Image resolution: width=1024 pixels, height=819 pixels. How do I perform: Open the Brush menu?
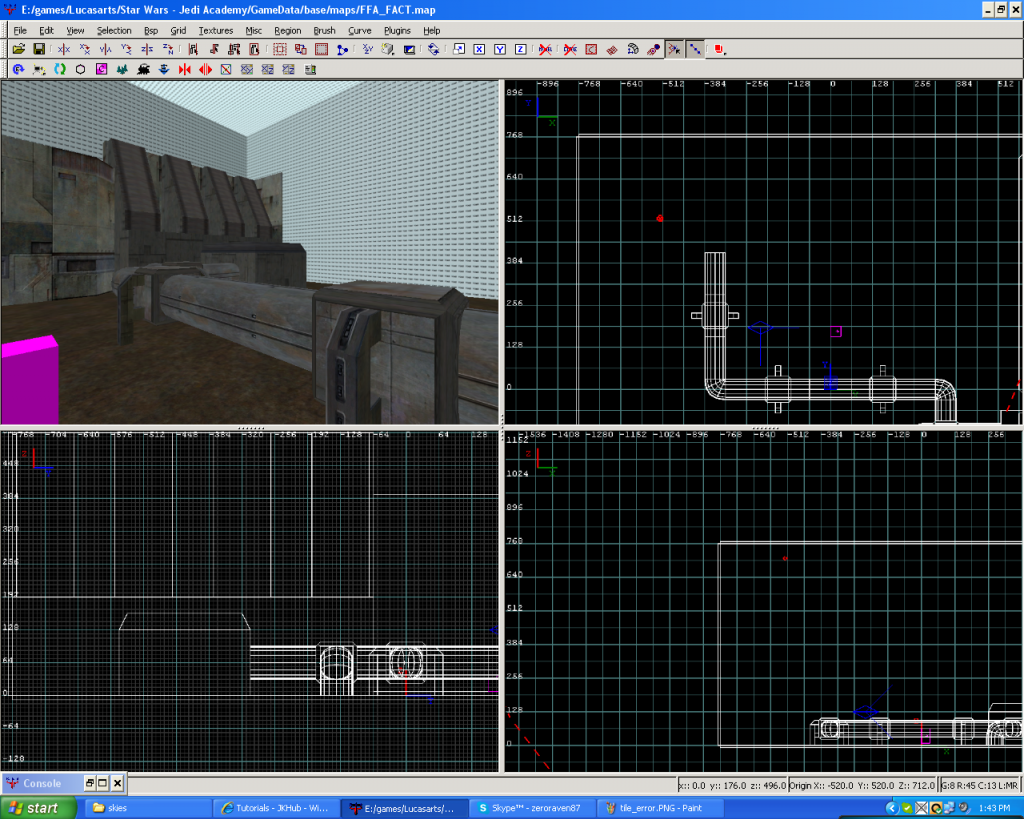pyautogui.click(x=325, y=31)
